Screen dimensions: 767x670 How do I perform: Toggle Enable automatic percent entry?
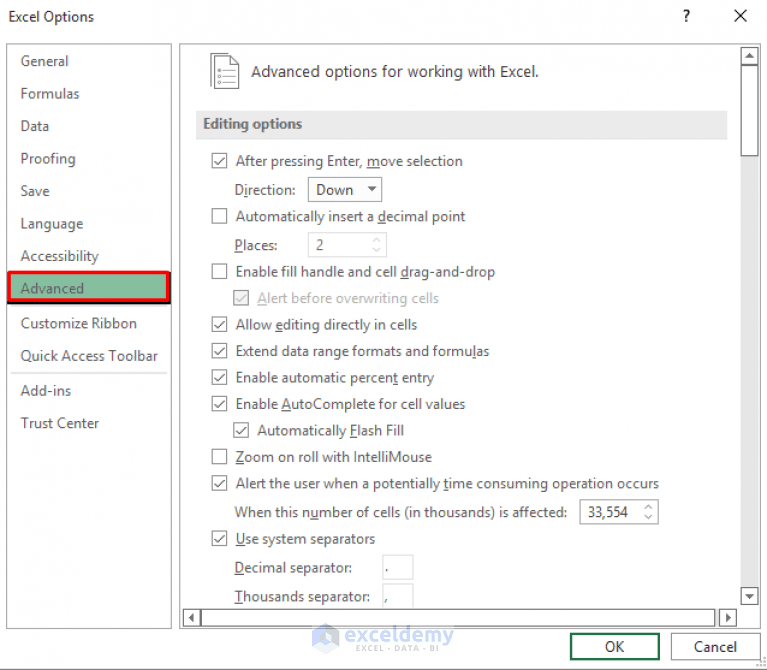219,377
